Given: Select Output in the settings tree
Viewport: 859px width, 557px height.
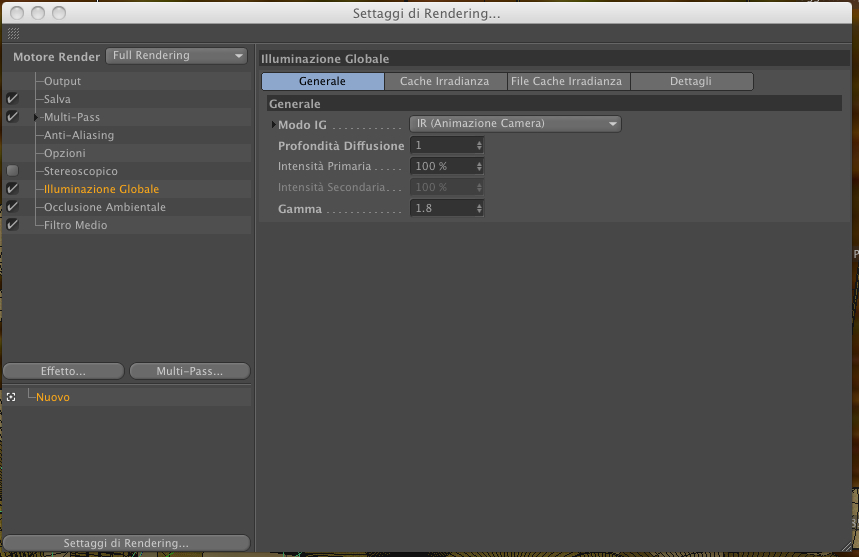Looking at the screenshot, I should click(62, 81).
